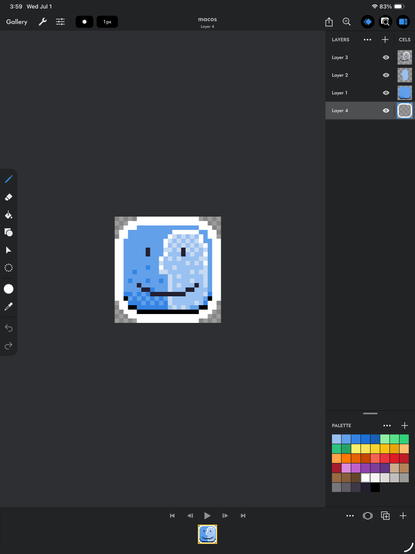Viewport: 415px width, 554px height.
Task: Select the paint bucket fill tool
Action: click(x=8, y=214)
